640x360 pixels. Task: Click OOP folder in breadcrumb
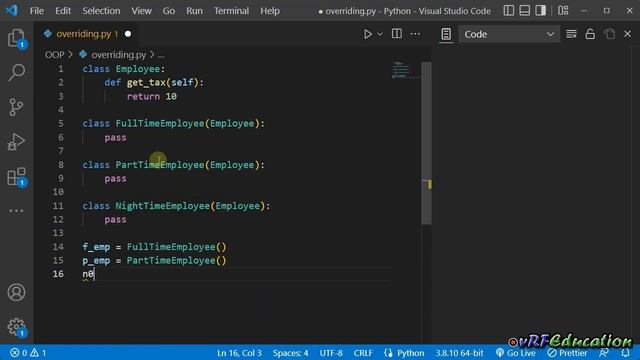tap(54, 54)
